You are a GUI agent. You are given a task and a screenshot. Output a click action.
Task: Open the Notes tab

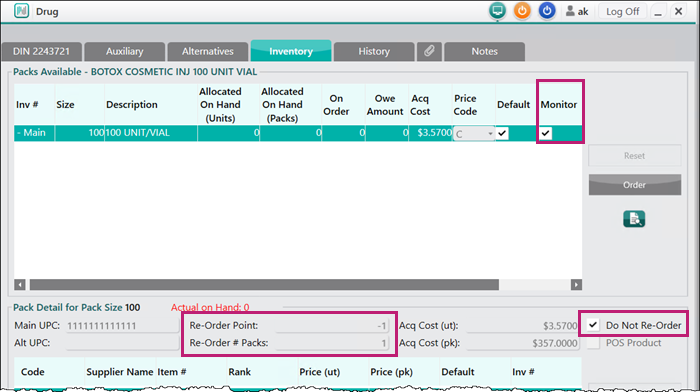pos(484,51)
